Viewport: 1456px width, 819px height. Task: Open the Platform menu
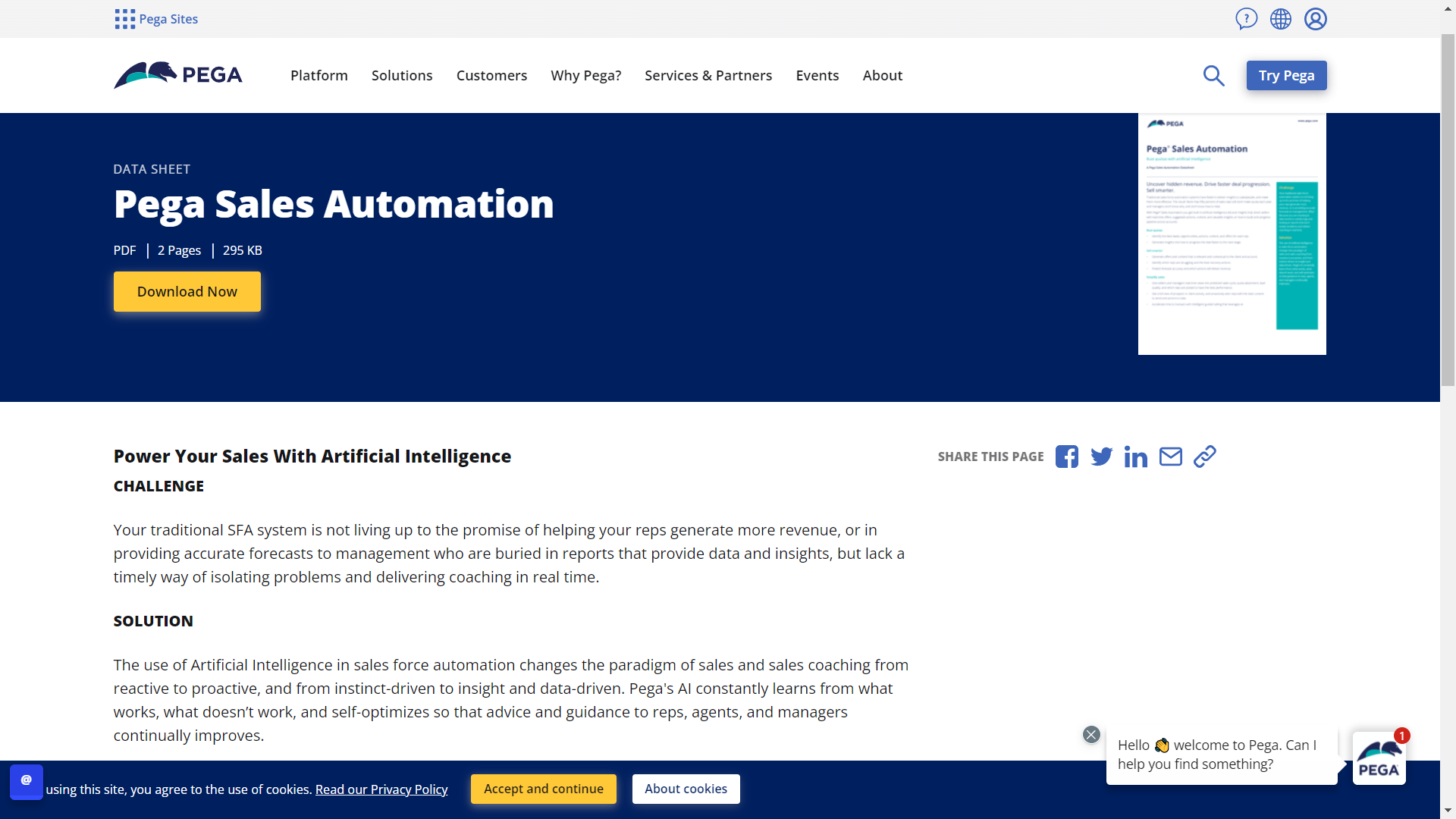point(319,75)
